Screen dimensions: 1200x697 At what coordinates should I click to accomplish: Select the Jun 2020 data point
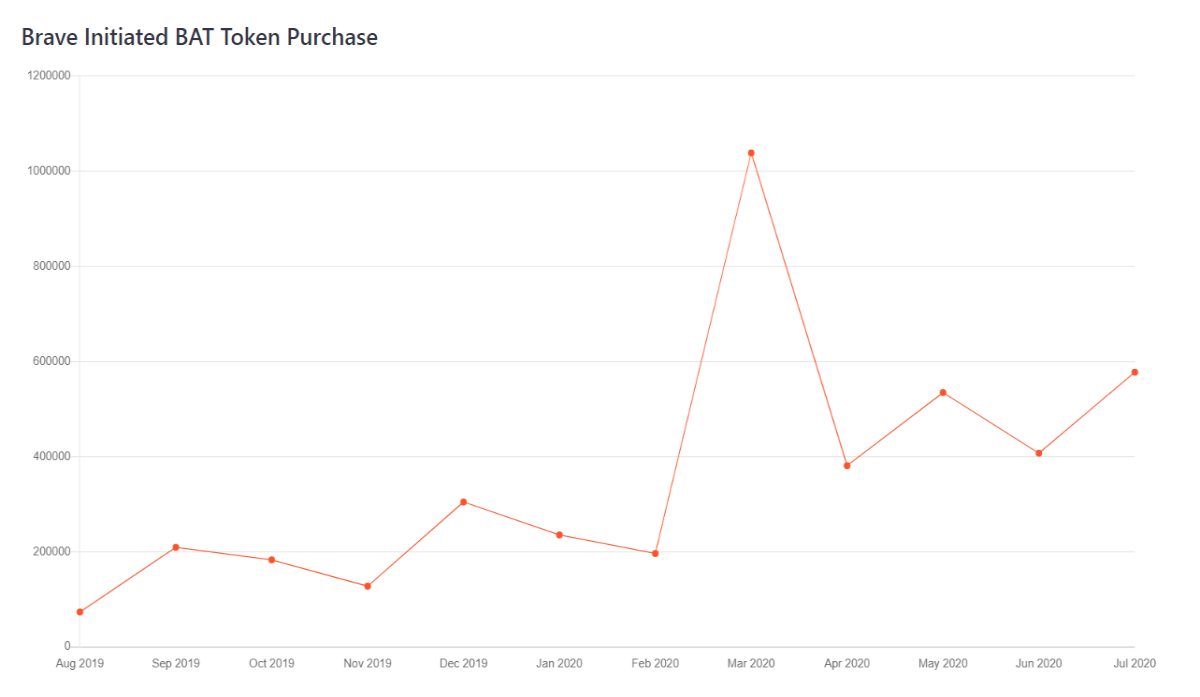tap(1039, 453)
